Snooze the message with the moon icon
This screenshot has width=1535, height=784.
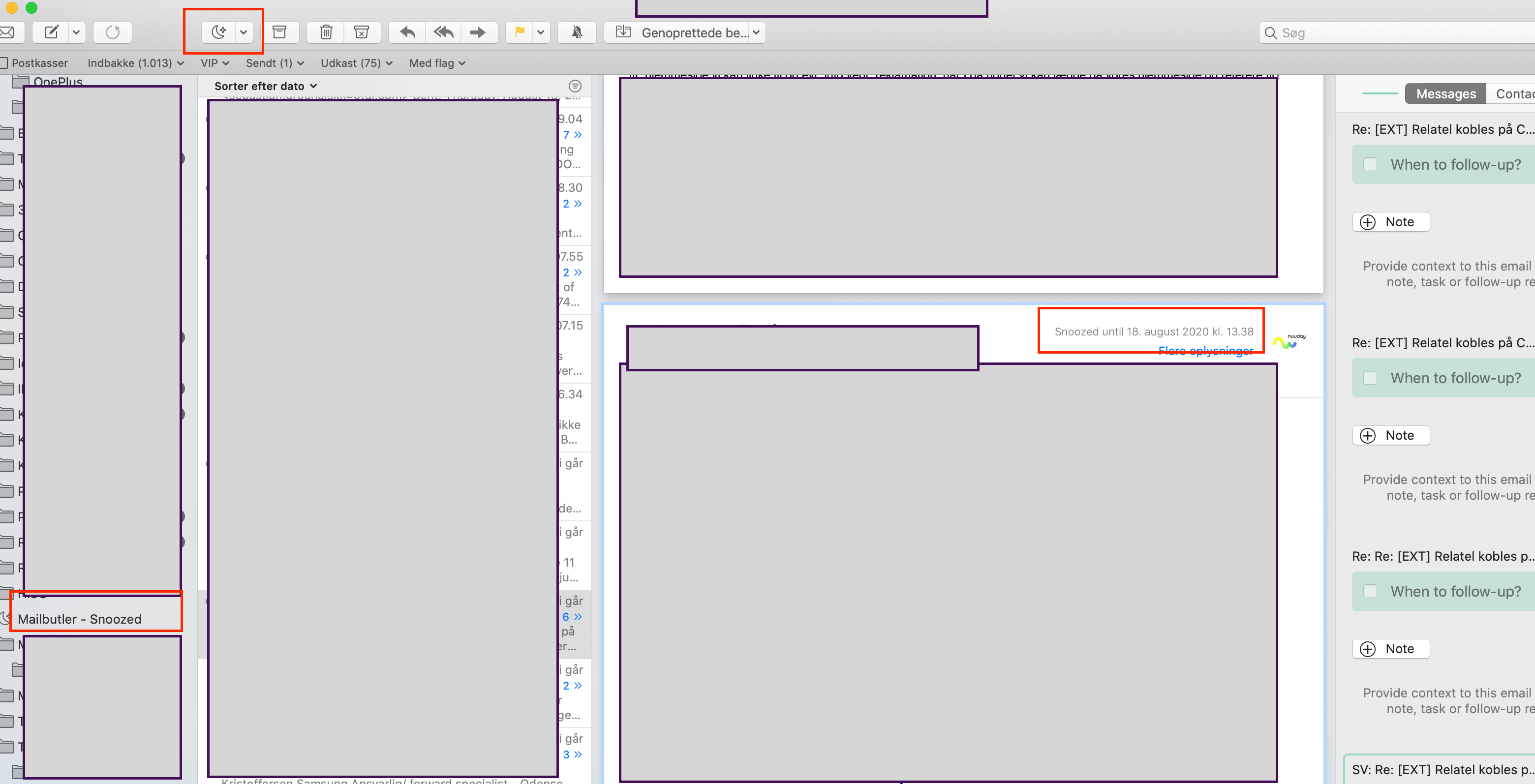(218, 32)
